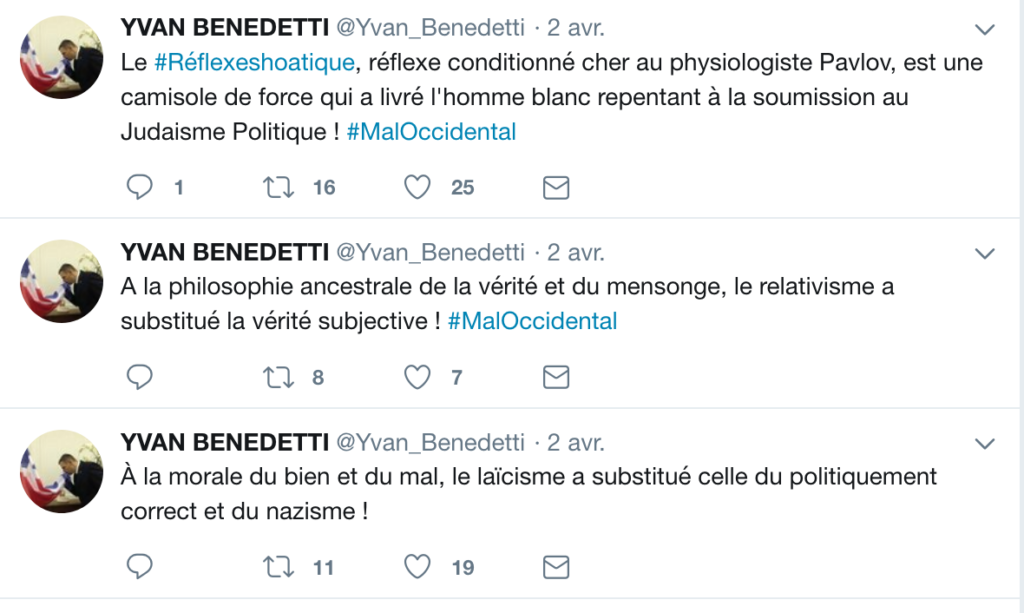1024x613 pixels.
Task: Reply to the third tweet about laïcisme
Action: click(x=141, y=567)
